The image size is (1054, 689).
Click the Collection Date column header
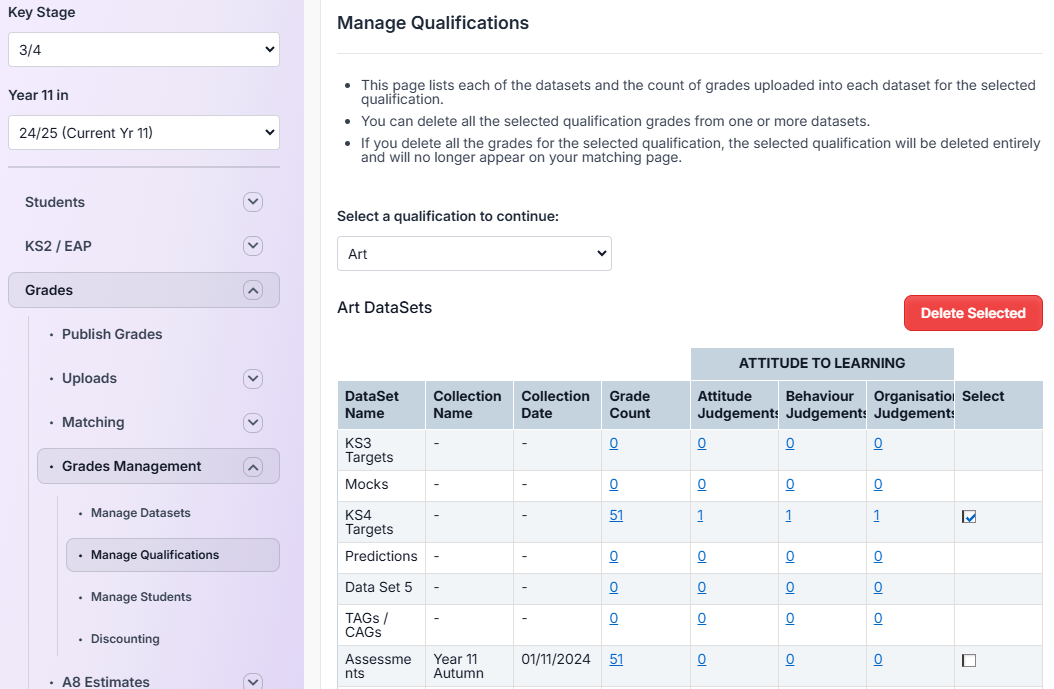click(x=557, y=405)
